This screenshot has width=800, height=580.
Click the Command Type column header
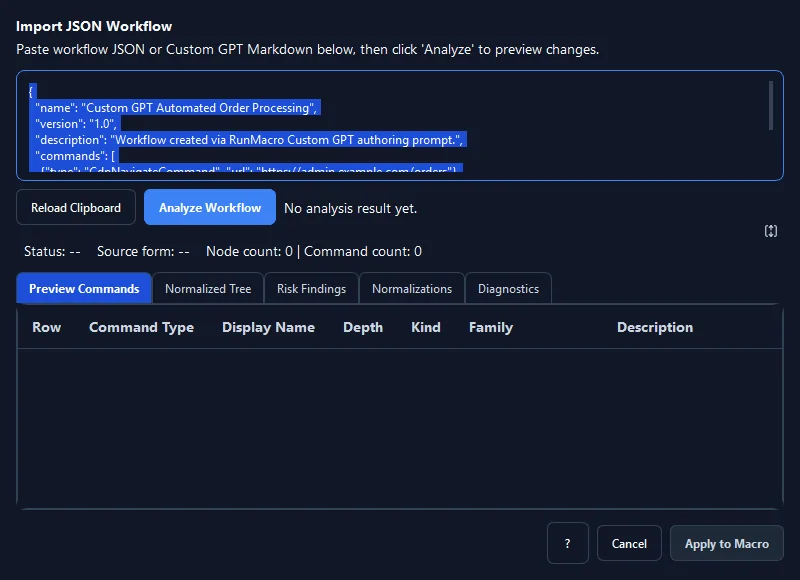coord(141,327)
